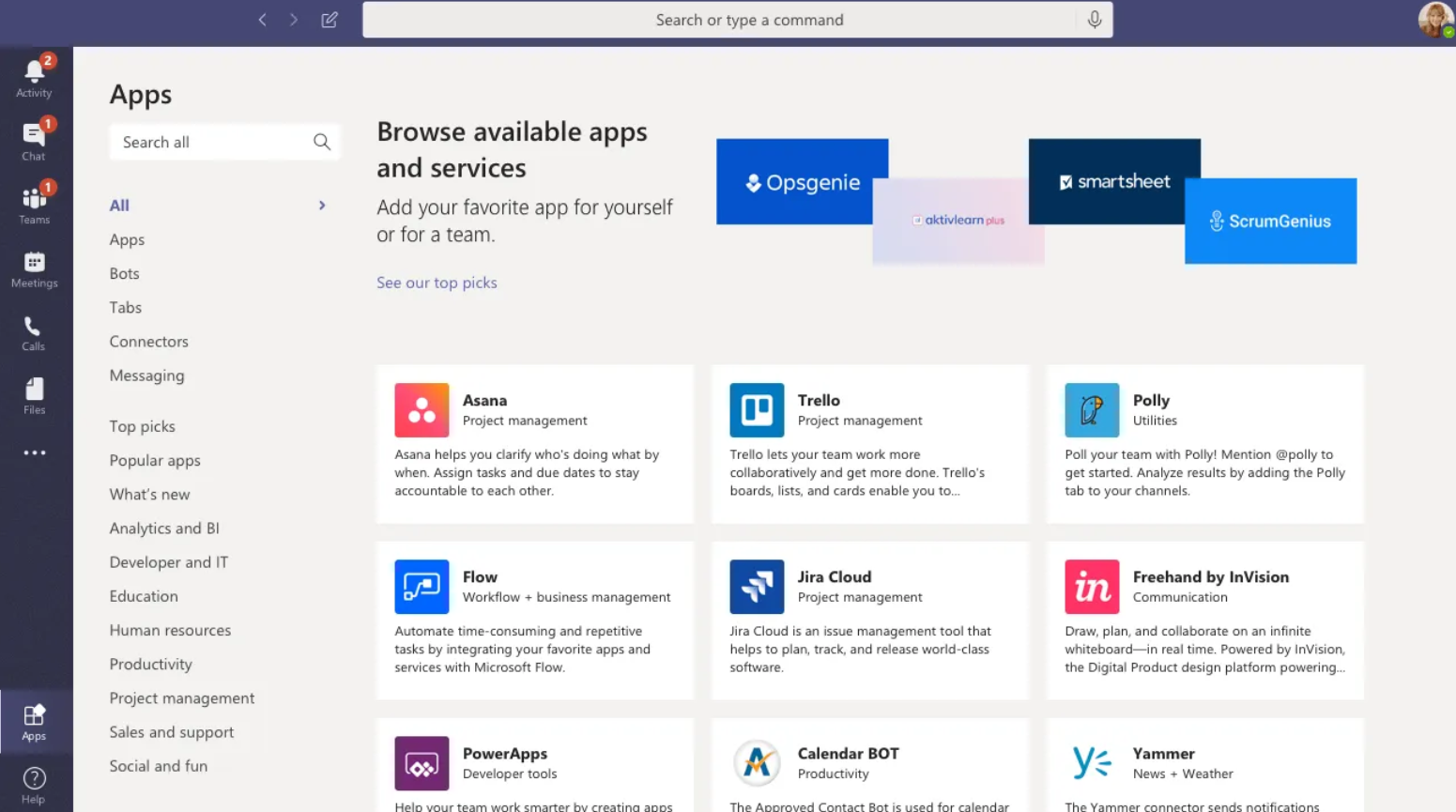Select the Messaging category
This screenshot has width=1456, height=812.
146,375
